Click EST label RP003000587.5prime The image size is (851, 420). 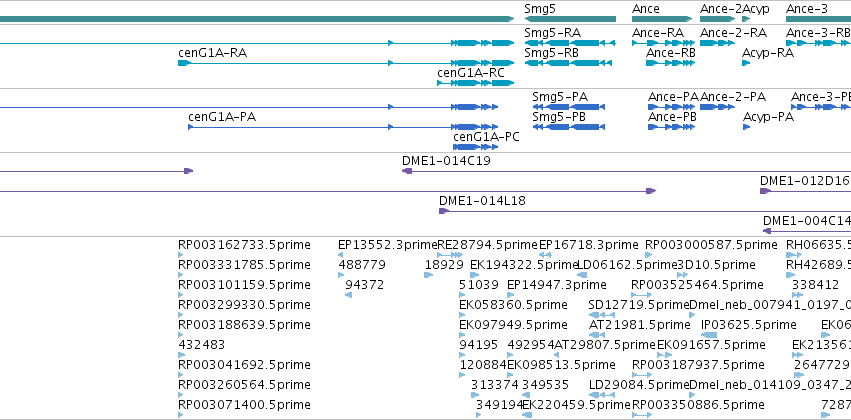[711, 245]
